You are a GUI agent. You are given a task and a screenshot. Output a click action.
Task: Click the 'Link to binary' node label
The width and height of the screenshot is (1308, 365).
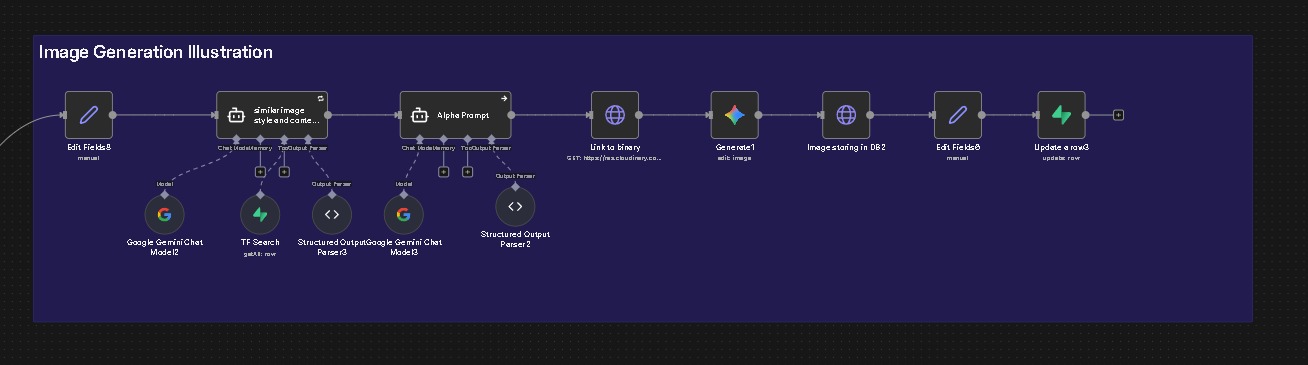pyautogui.click(x=615, y=147)
